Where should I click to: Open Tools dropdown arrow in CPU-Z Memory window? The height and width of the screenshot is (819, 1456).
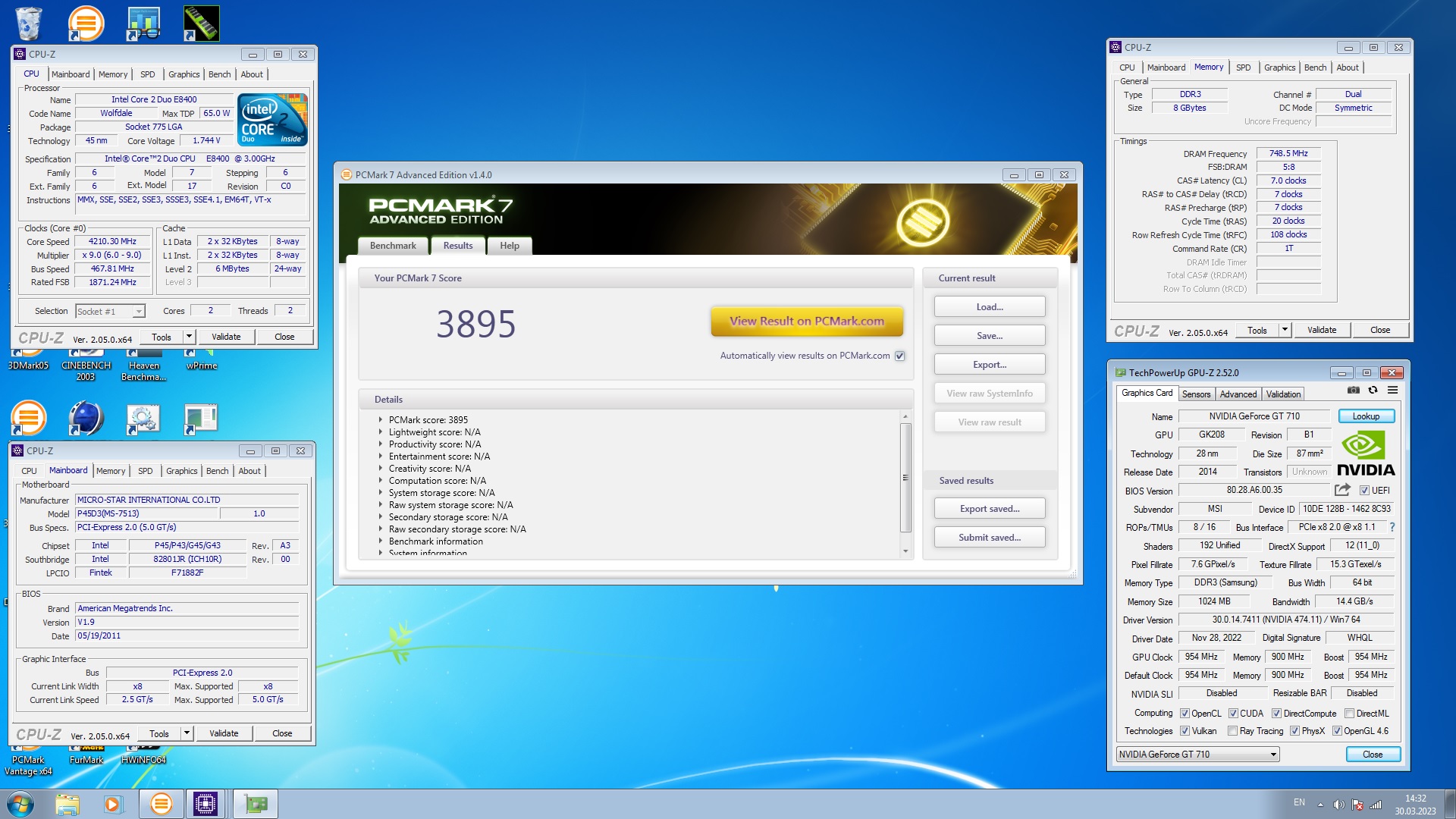[1285, 330]
